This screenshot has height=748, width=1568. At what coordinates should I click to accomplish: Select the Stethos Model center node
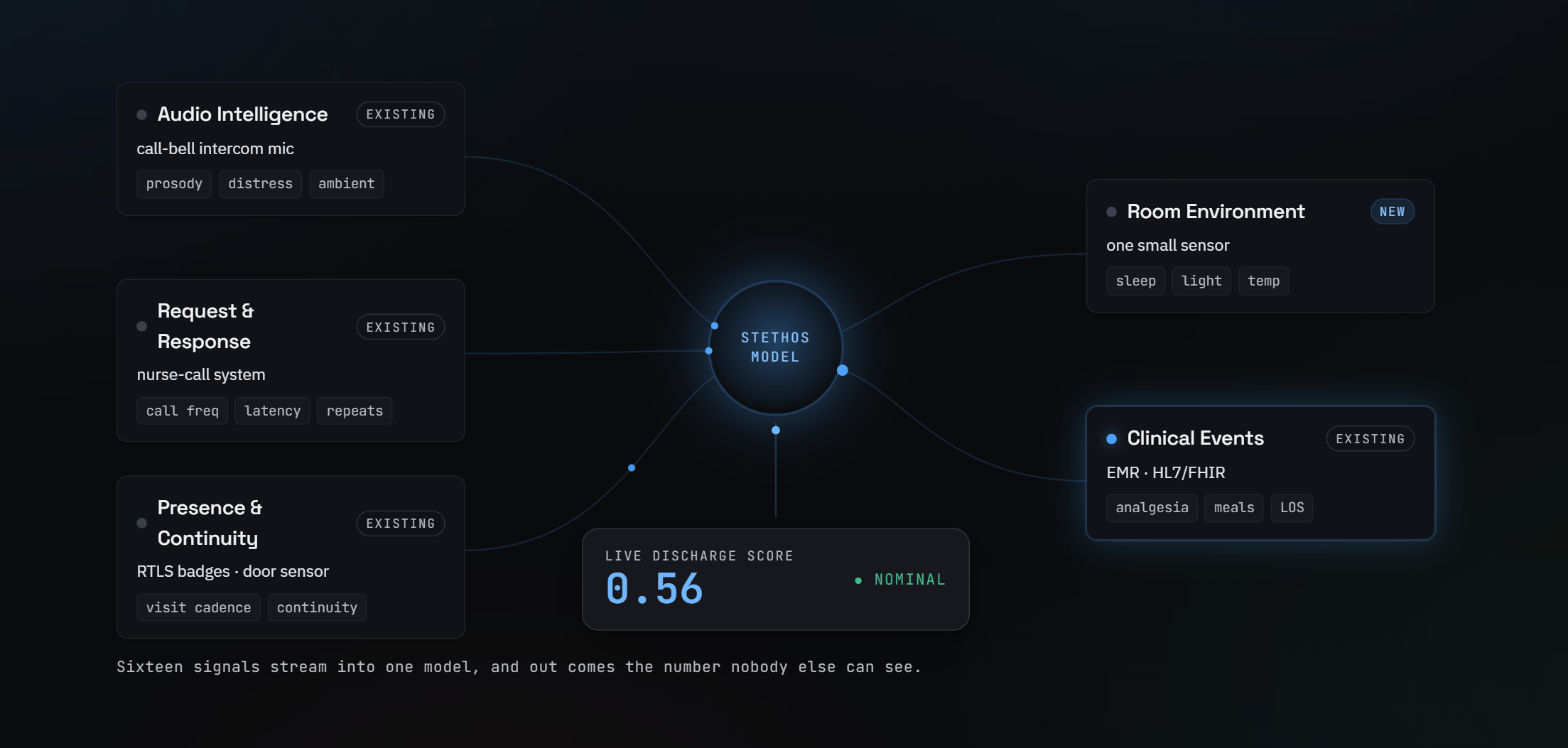775,347
